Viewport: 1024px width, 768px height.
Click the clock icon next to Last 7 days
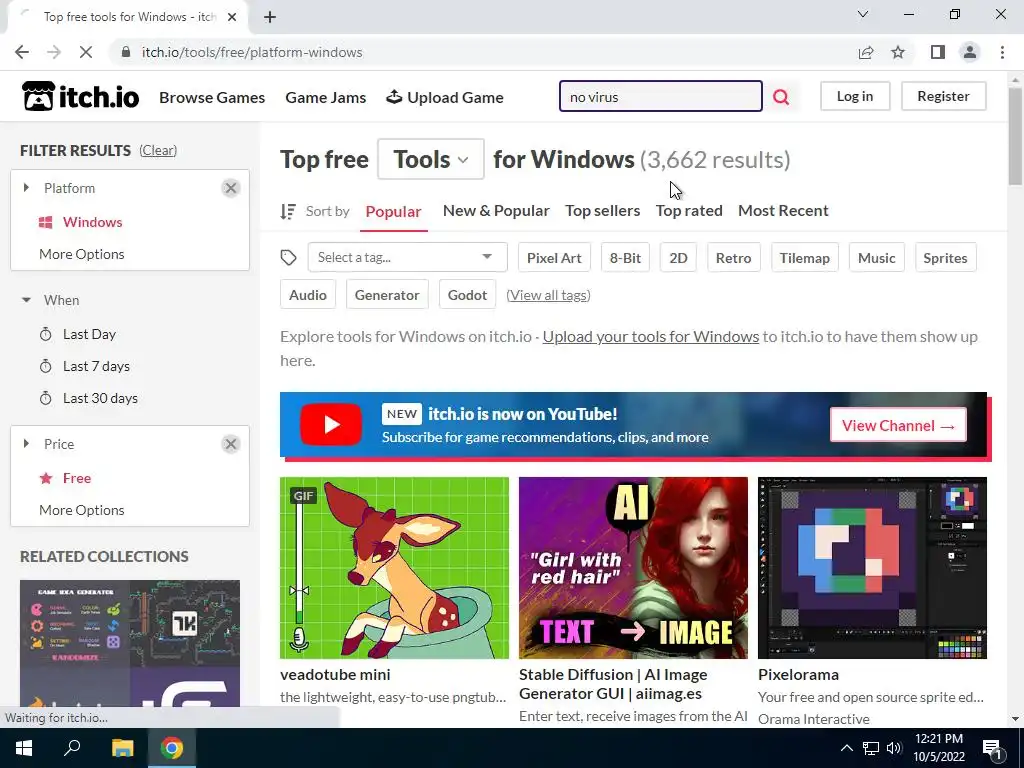[46, 366]
